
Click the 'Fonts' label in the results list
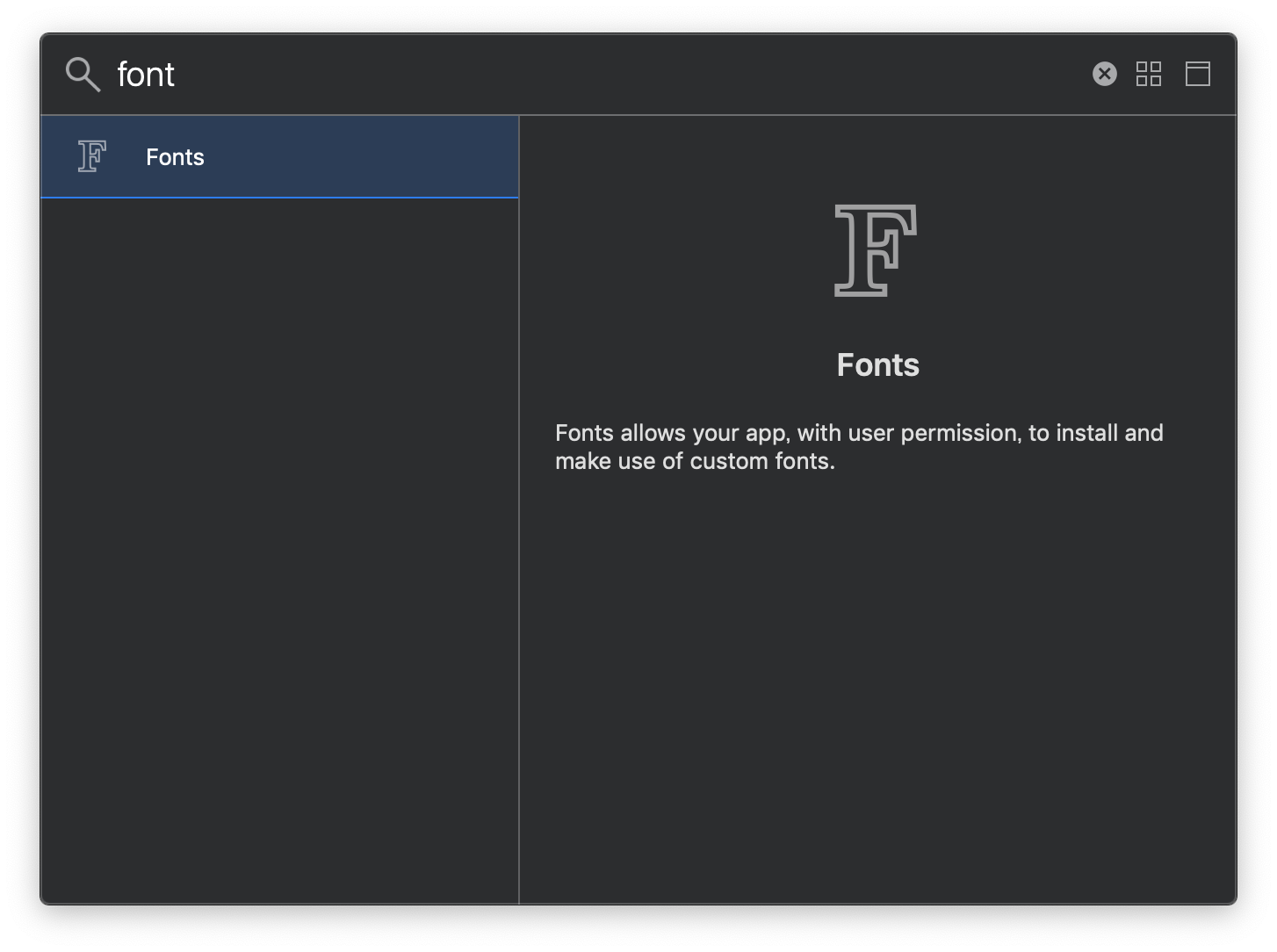click(175, 157)
